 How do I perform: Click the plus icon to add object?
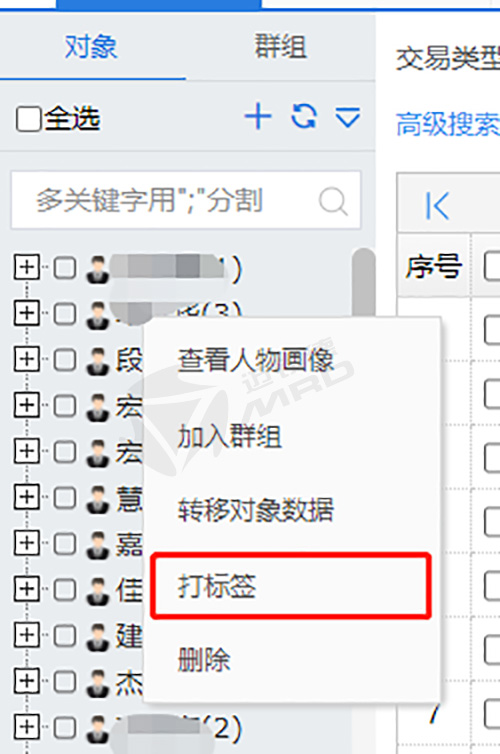pos(258,116)
